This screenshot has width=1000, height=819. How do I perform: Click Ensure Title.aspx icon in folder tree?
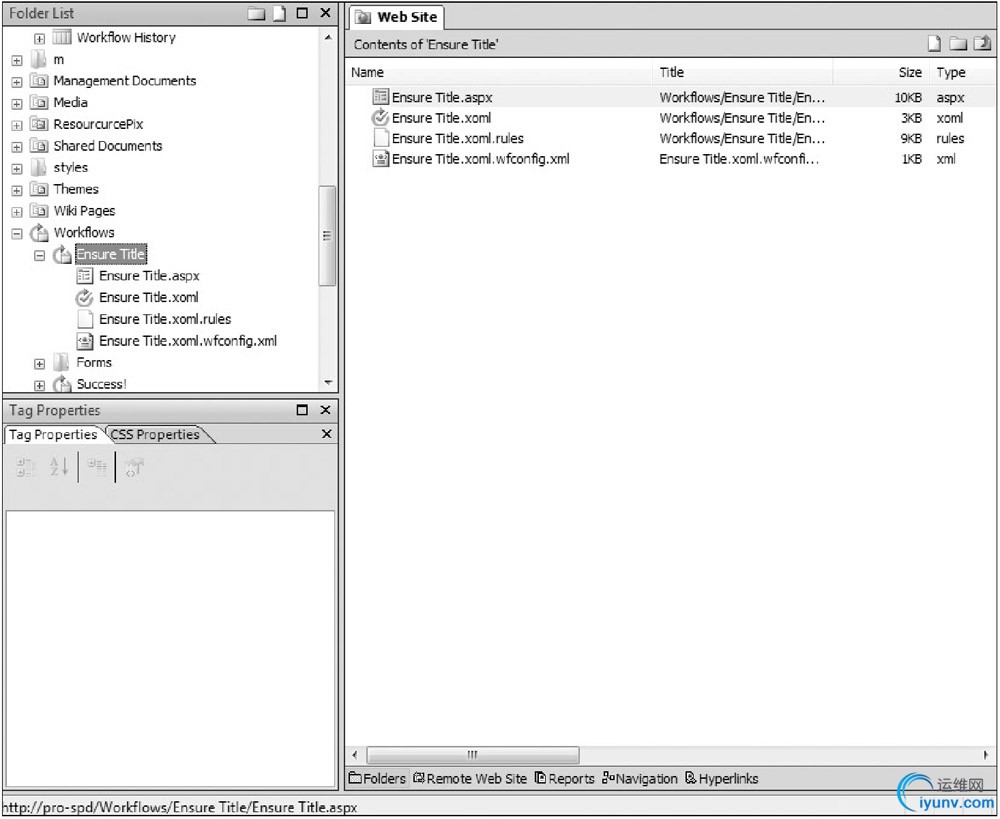(84, 276)
